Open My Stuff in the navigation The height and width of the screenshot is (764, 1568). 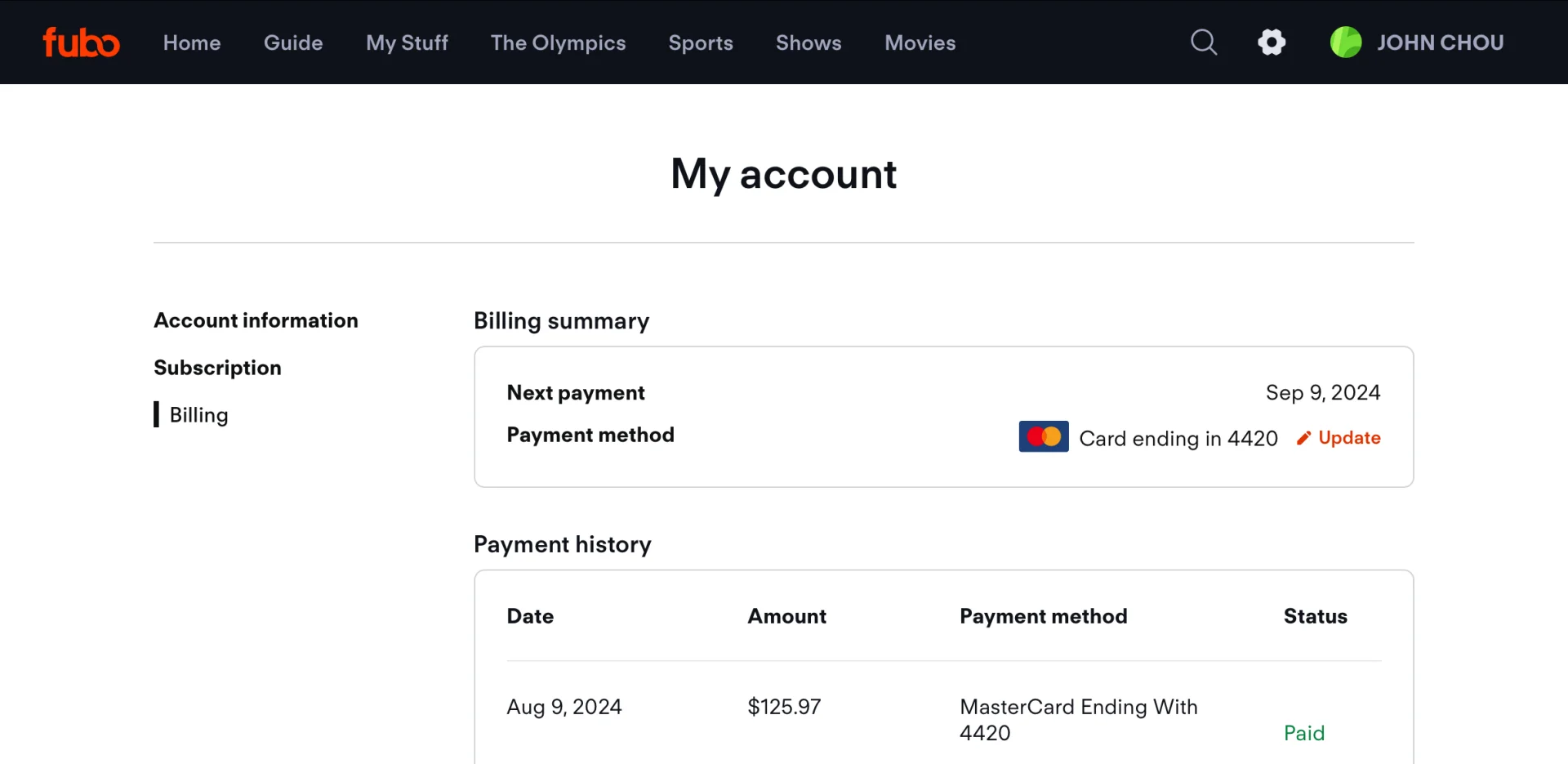tap(407, 42)
